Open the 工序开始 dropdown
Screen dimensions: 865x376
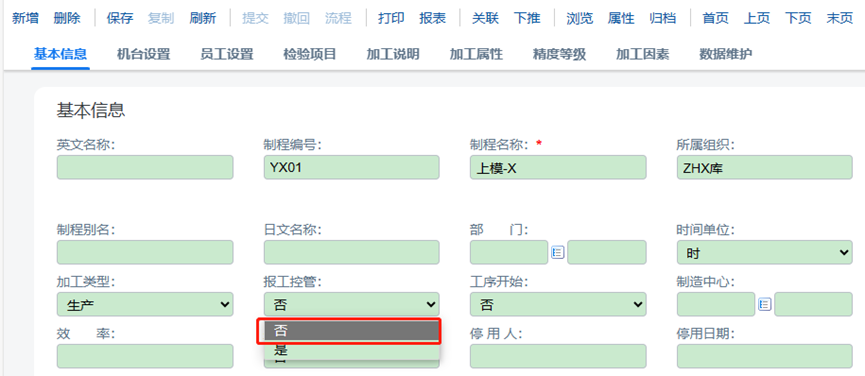tap(558, 304)
